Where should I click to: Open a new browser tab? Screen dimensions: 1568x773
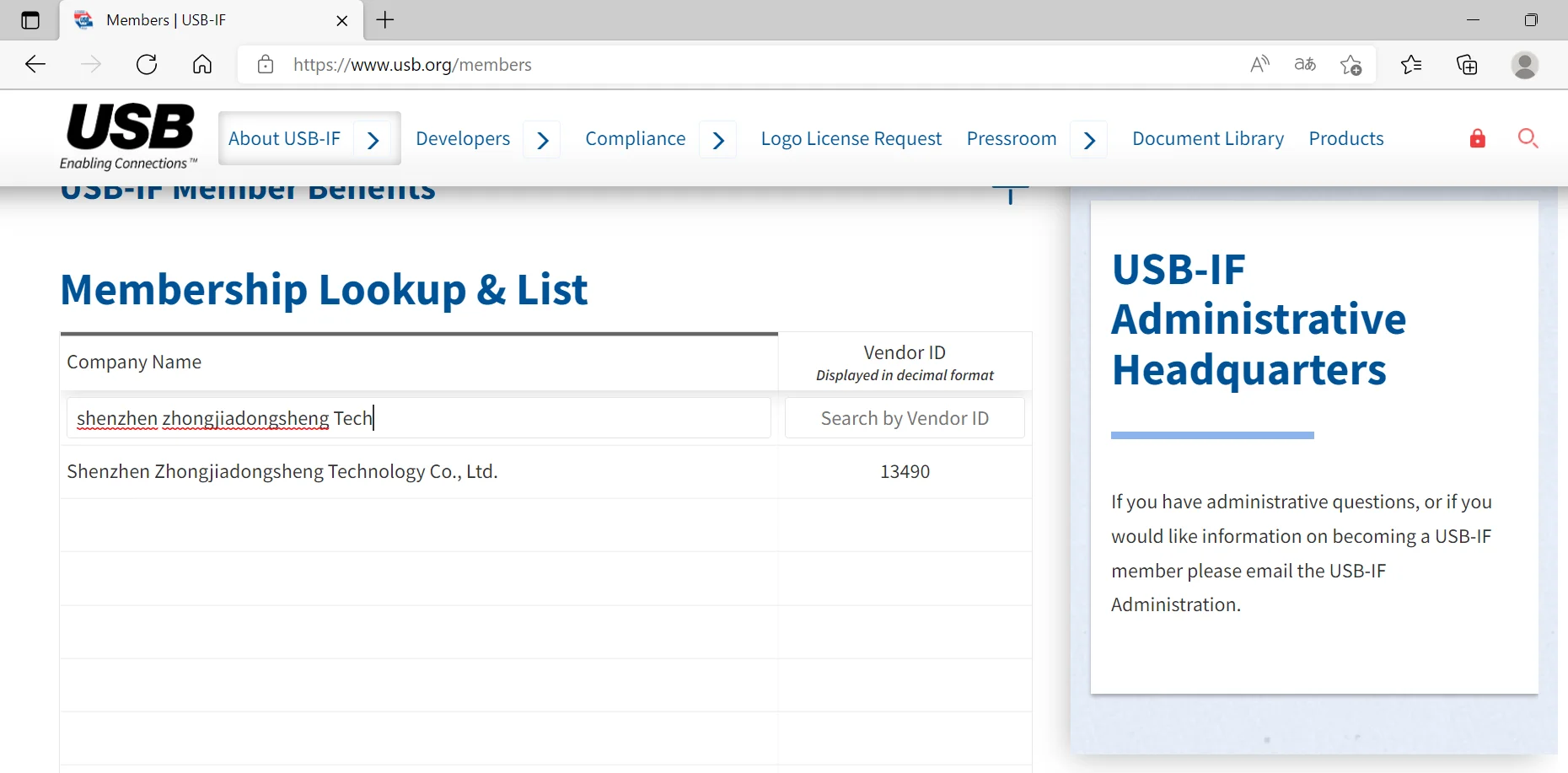[385, 19]
